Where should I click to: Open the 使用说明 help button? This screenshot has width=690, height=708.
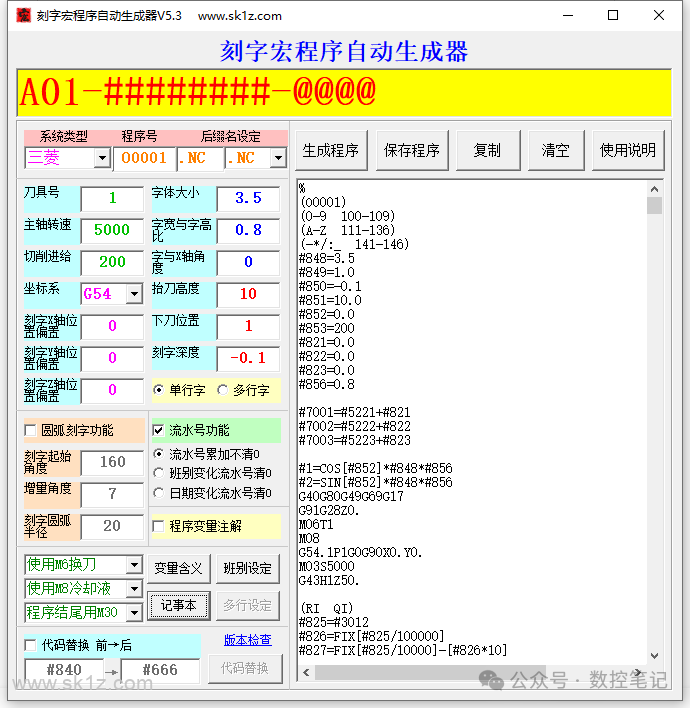pos(628,150)
